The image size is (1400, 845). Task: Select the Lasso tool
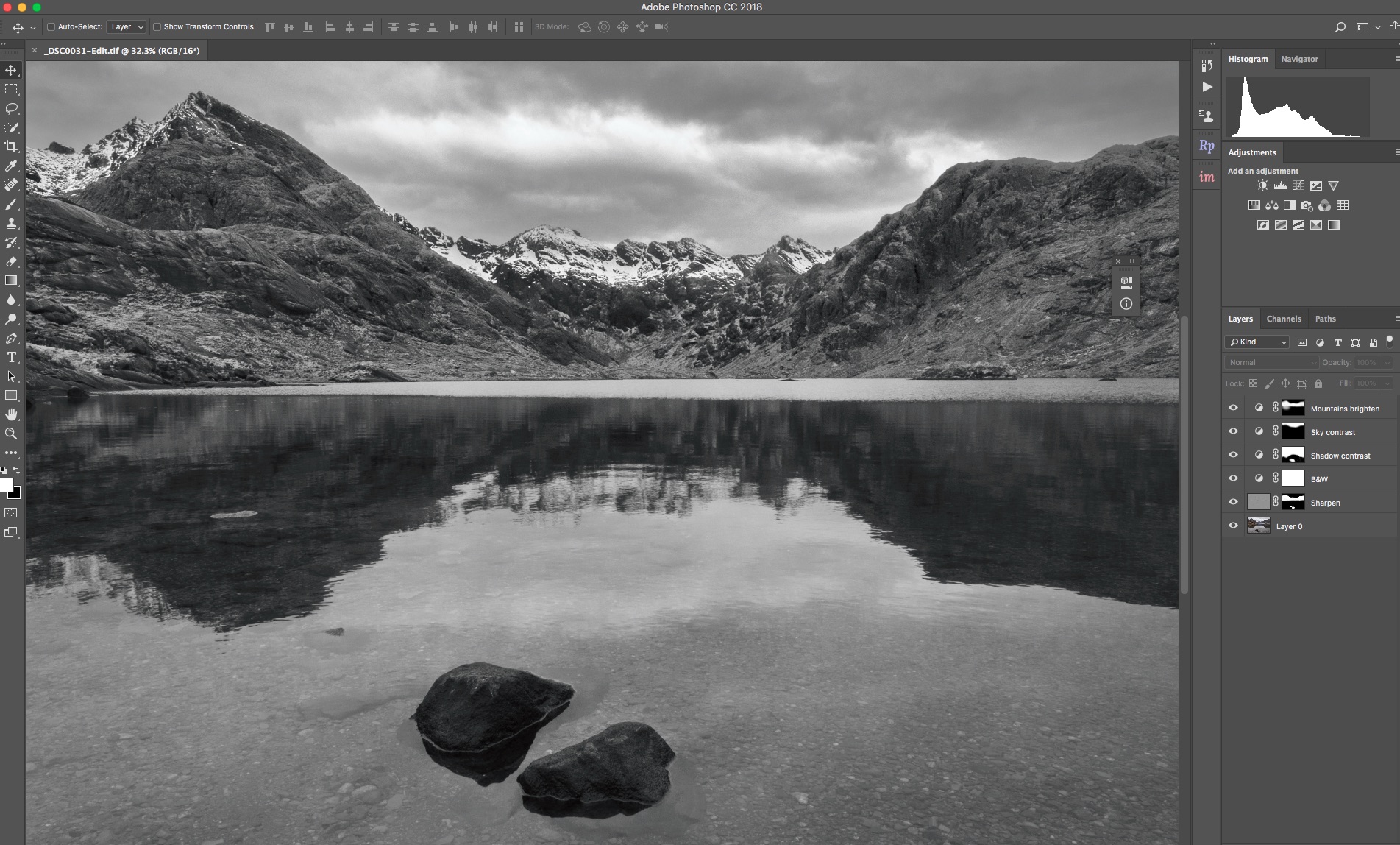pos(11,108)
